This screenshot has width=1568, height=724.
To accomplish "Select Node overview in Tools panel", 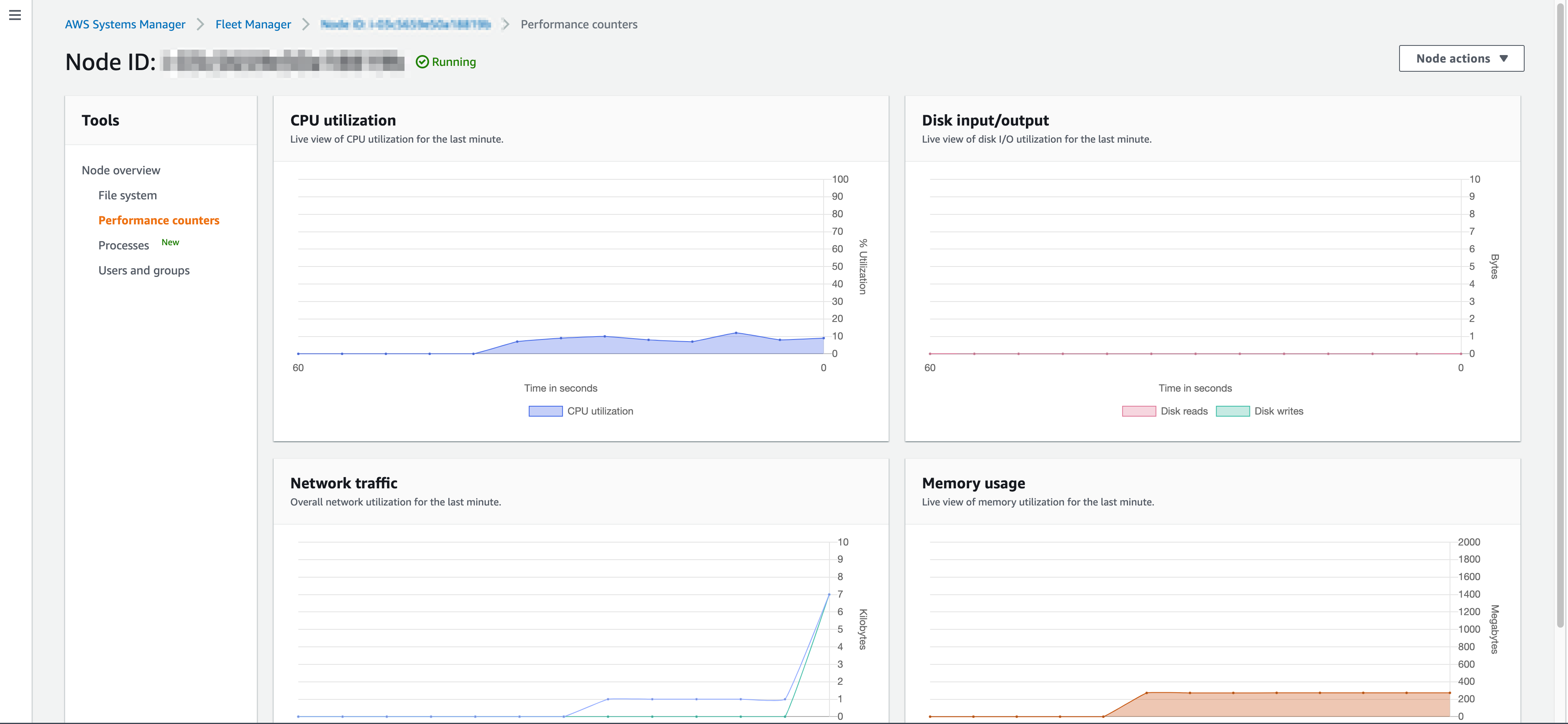I will click(x=121, y=171).
